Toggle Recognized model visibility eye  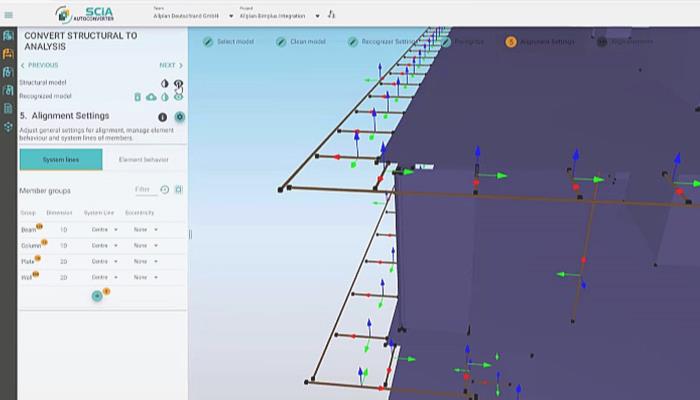(x=179, y=97)
